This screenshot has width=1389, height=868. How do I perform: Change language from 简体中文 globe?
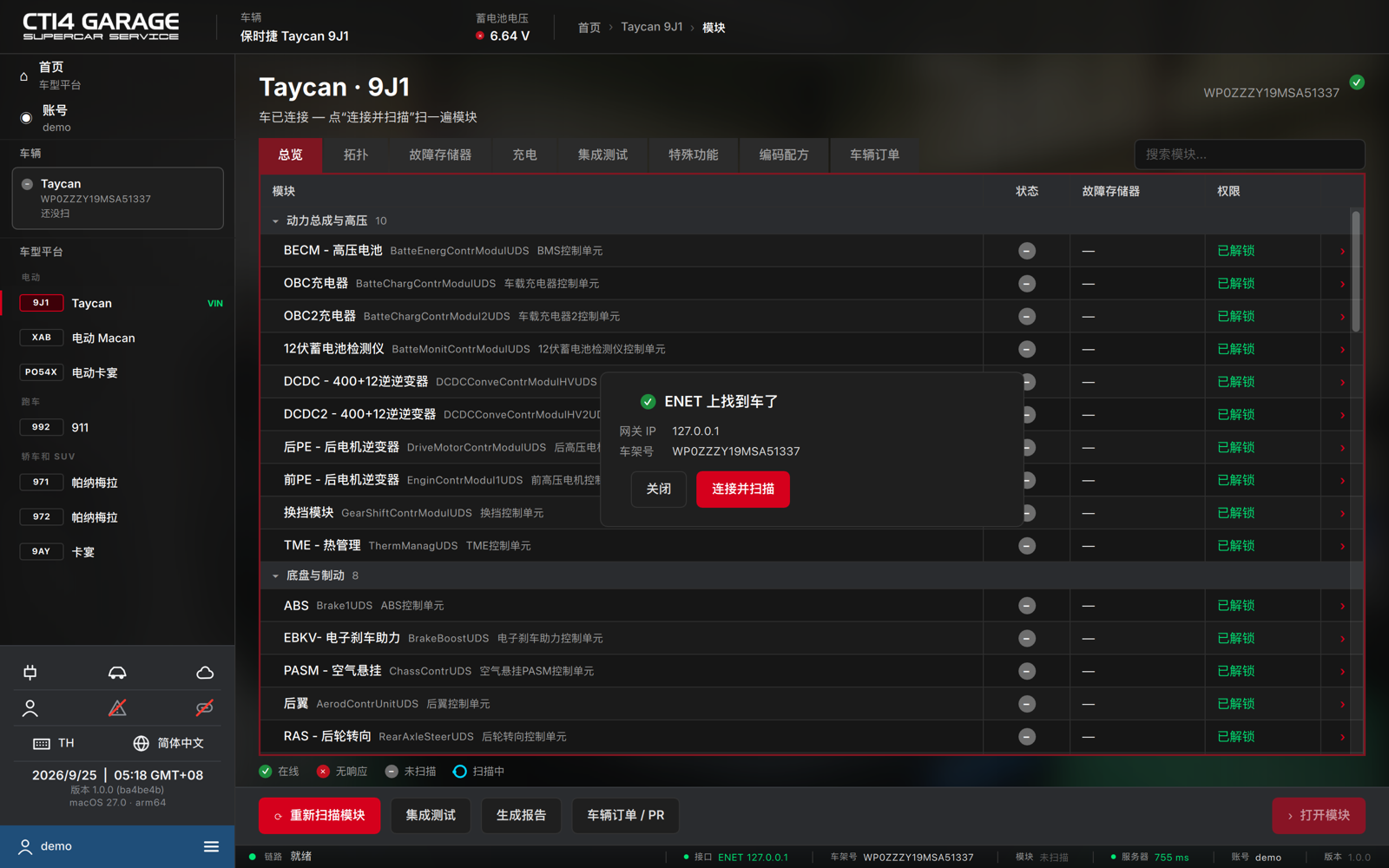point(168,743)
